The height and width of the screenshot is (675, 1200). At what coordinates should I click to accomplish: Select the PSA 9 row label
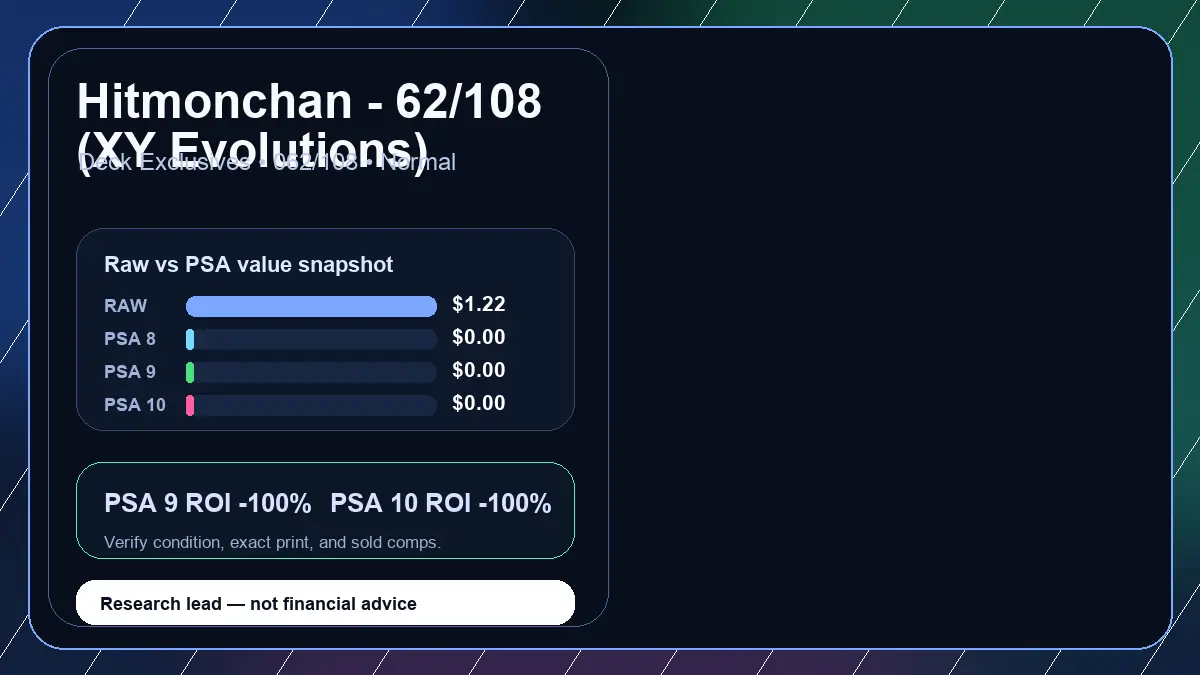(x=130, y=372)
